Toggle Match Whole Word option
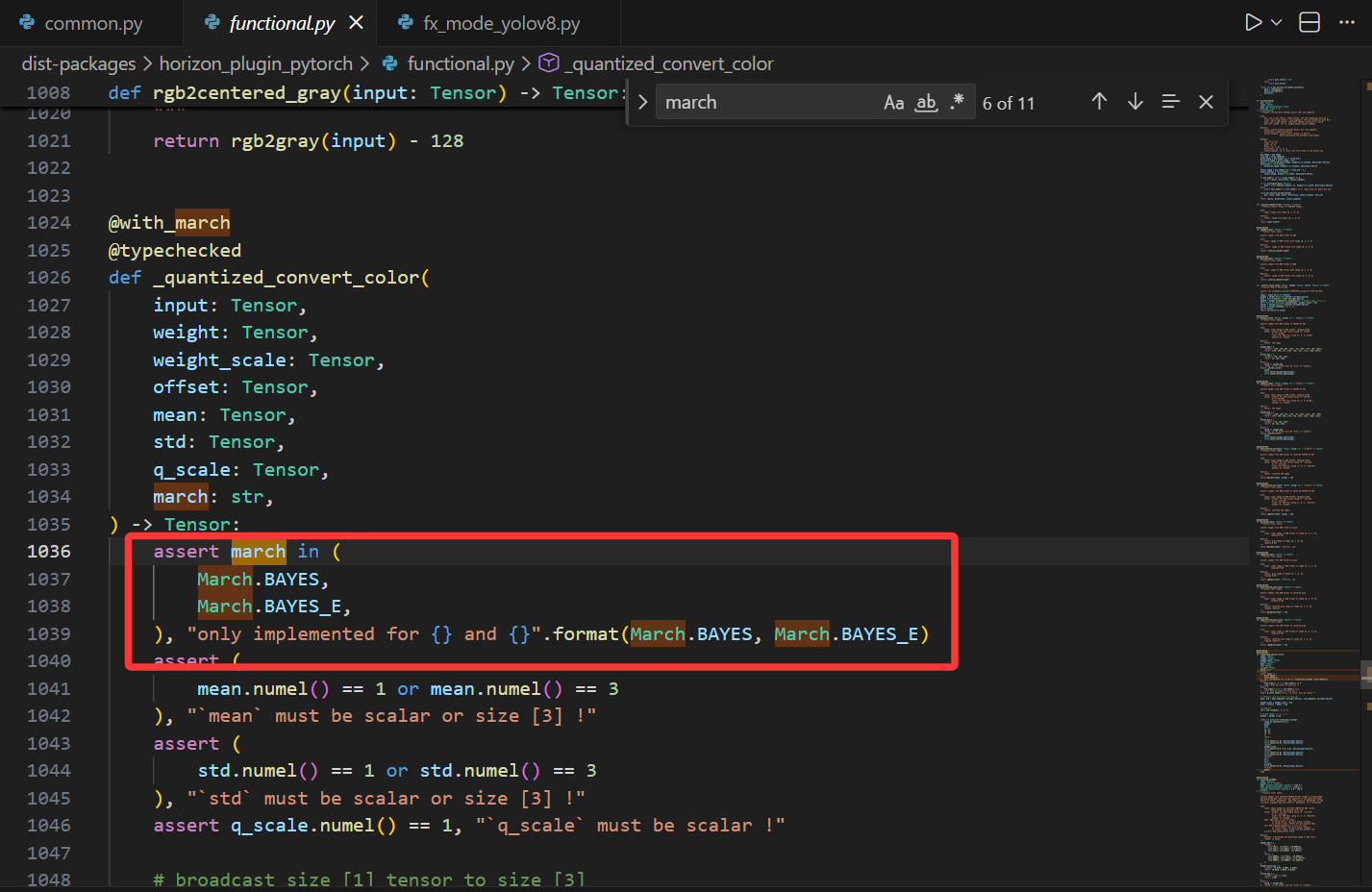The width and height of the screenshot is (1372, 892). click(925, 103)
